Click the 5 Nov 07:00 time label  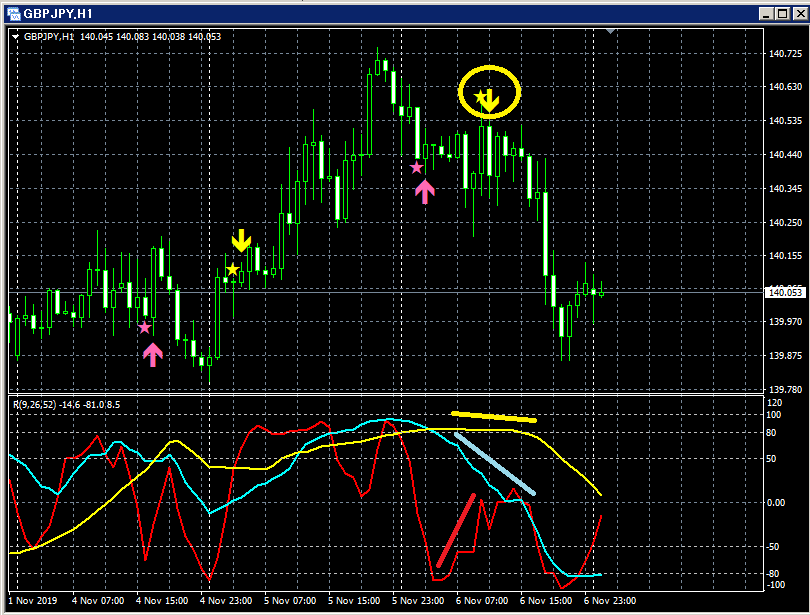click(x=290, y=601)
